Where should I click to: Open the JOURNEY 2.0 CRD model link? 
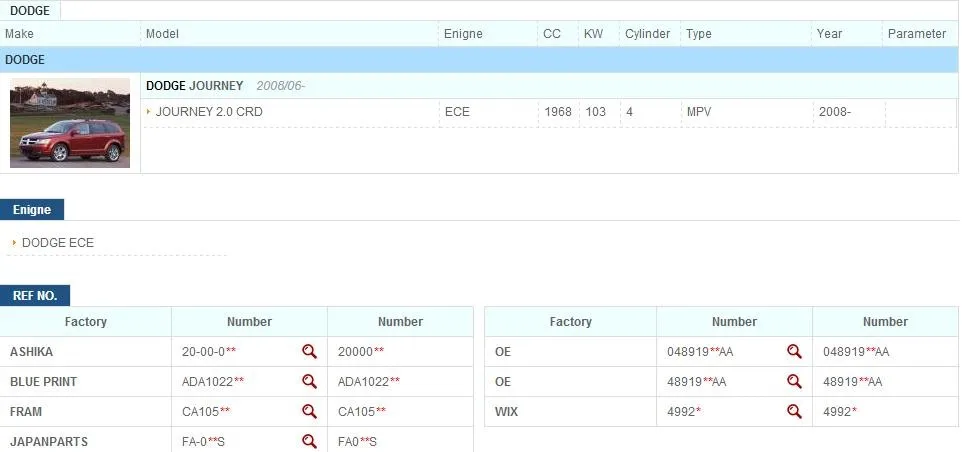pyautogui.click(x=209, y=112)
